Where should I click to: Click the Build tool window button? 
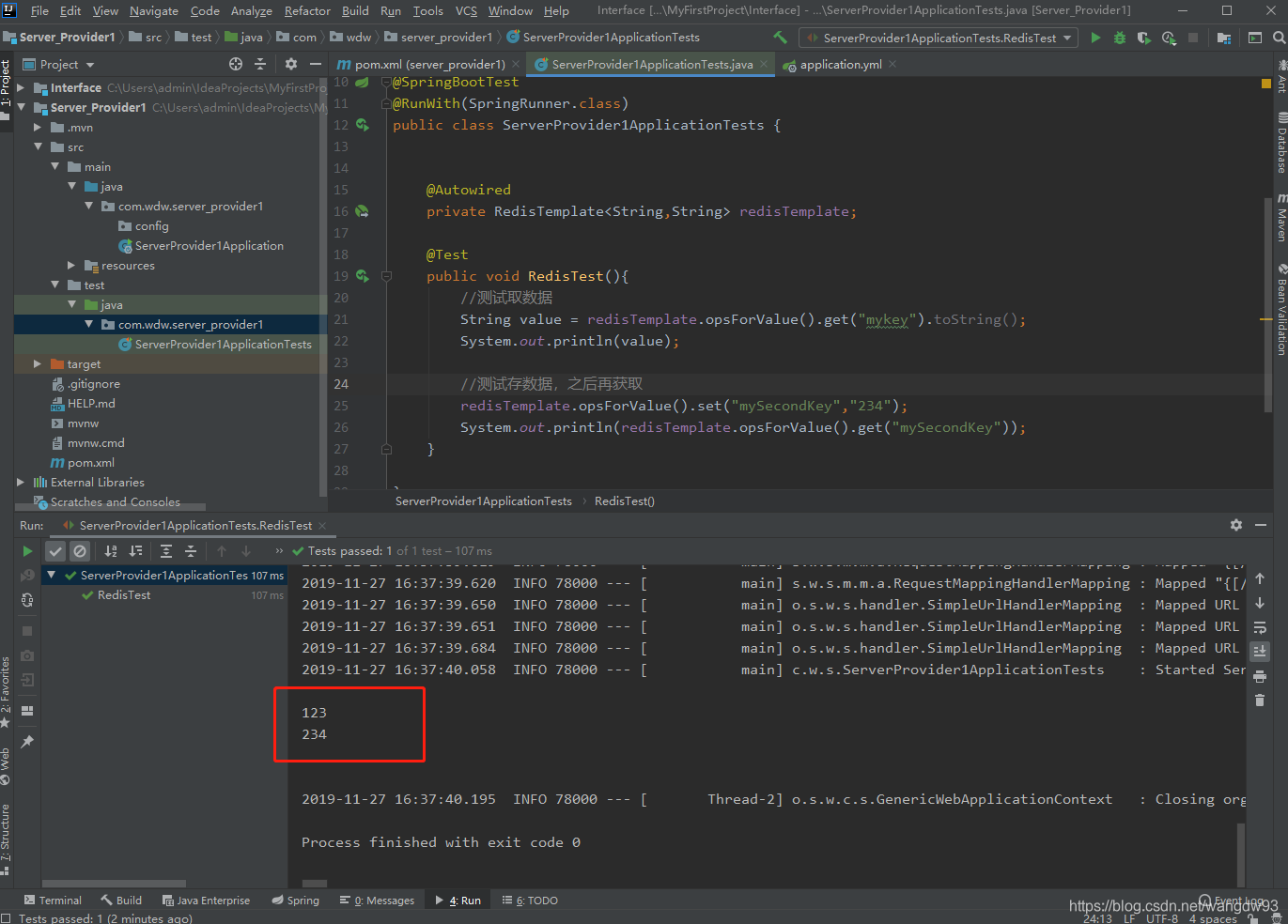click(x=122, y=901)
